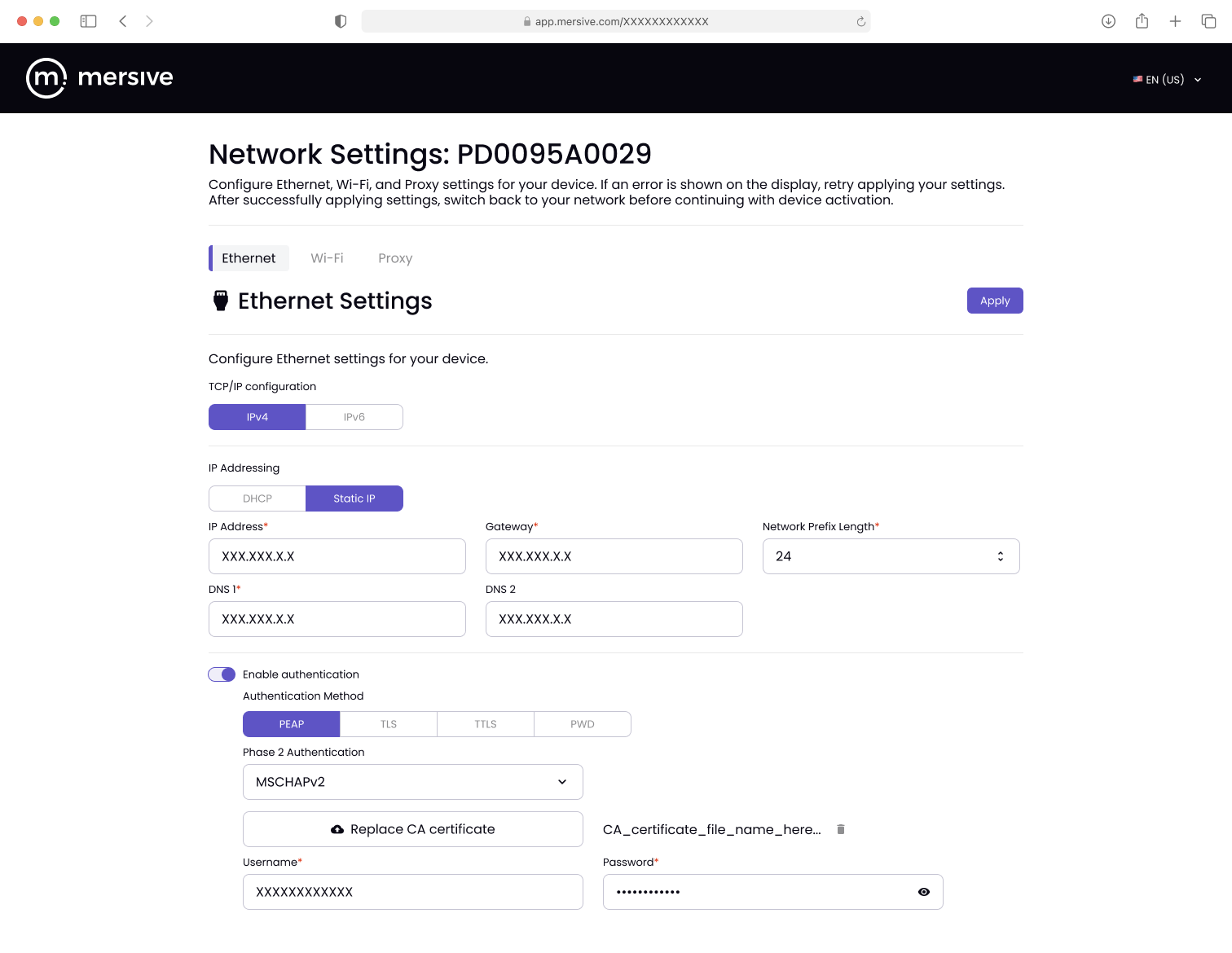This screenshot has width=1232, height=953.
Task: Delete the uploaded CA certificate file
Action: pyautogui.click(x=841, y=829)
